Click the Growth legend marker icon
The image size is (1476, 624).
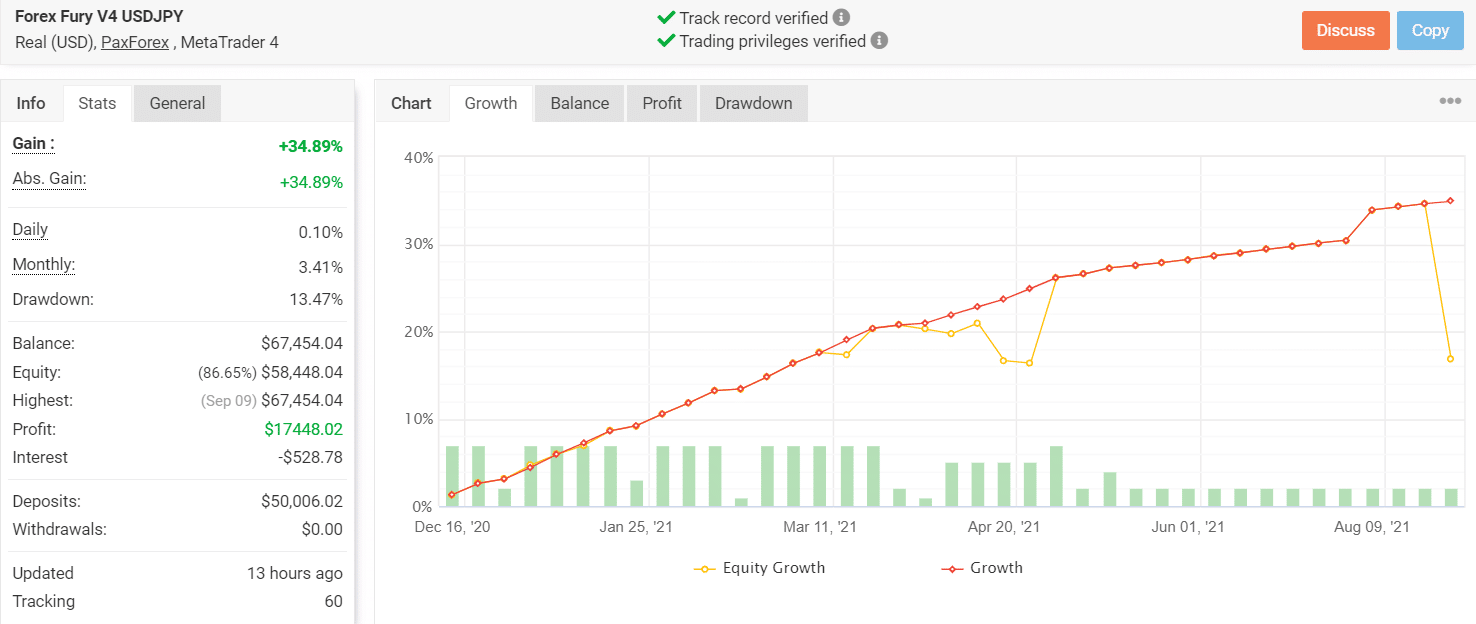[x=950, y=567]
